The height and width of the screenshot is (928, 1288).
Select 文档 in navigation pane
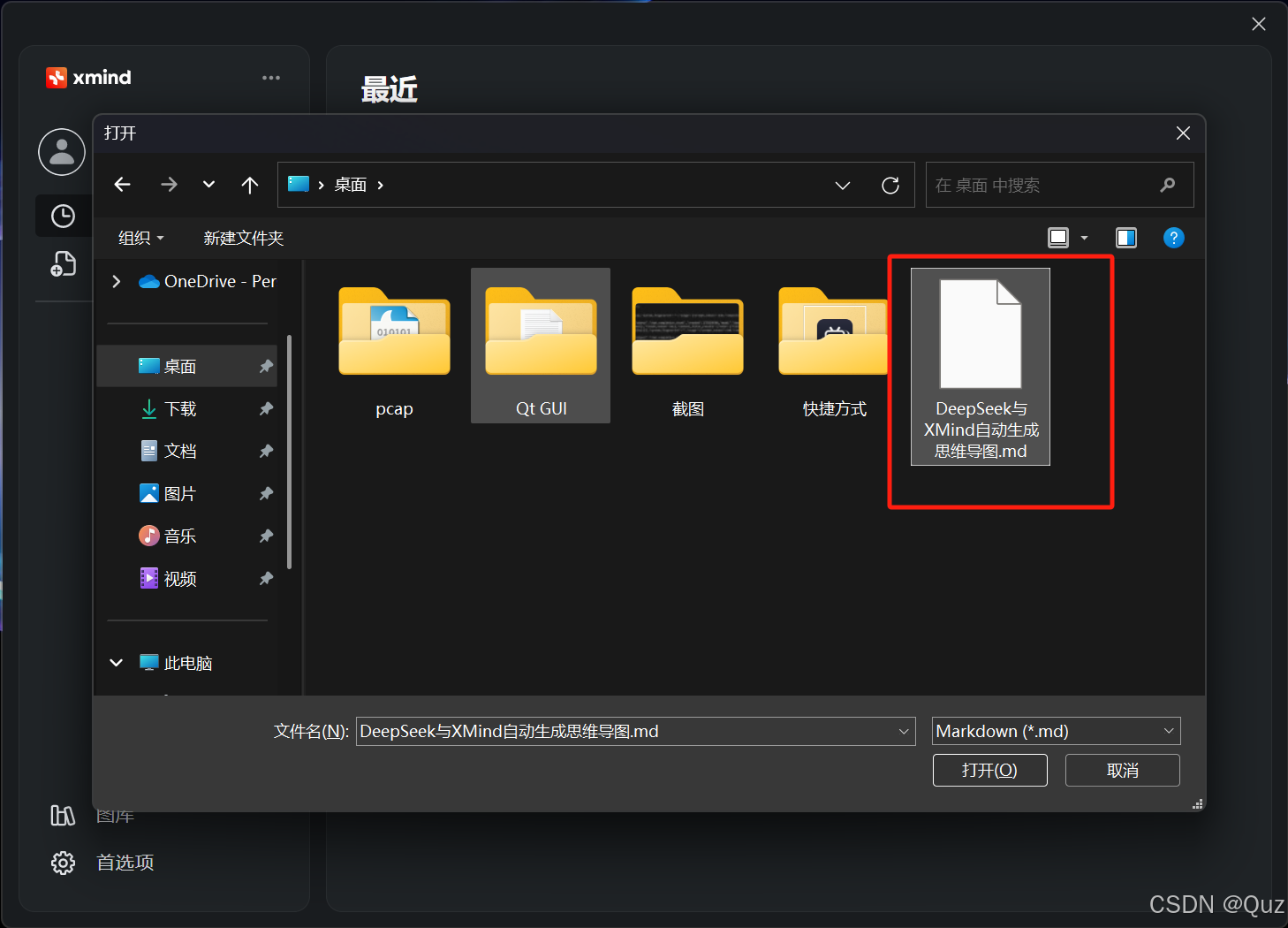click(186, 451)
